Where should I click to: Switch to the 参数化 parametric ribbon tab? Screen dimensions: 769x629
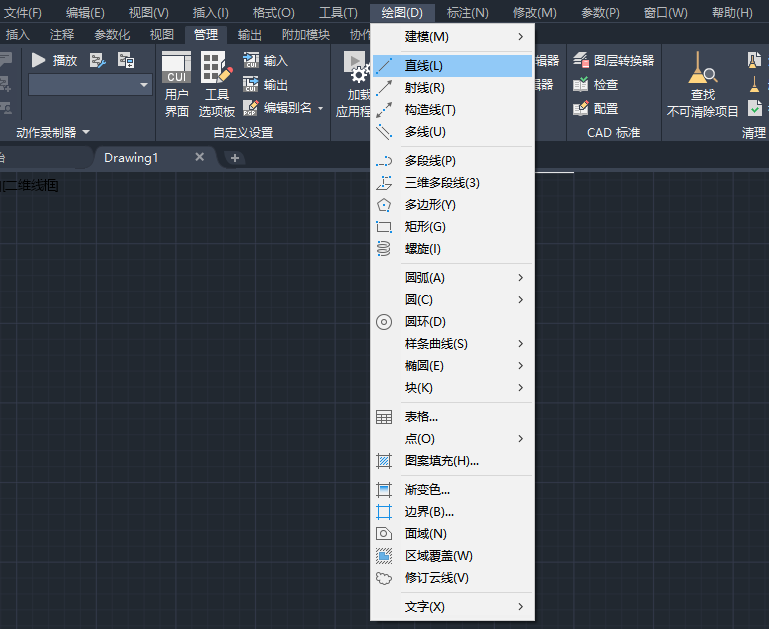[x=112, y=35]
